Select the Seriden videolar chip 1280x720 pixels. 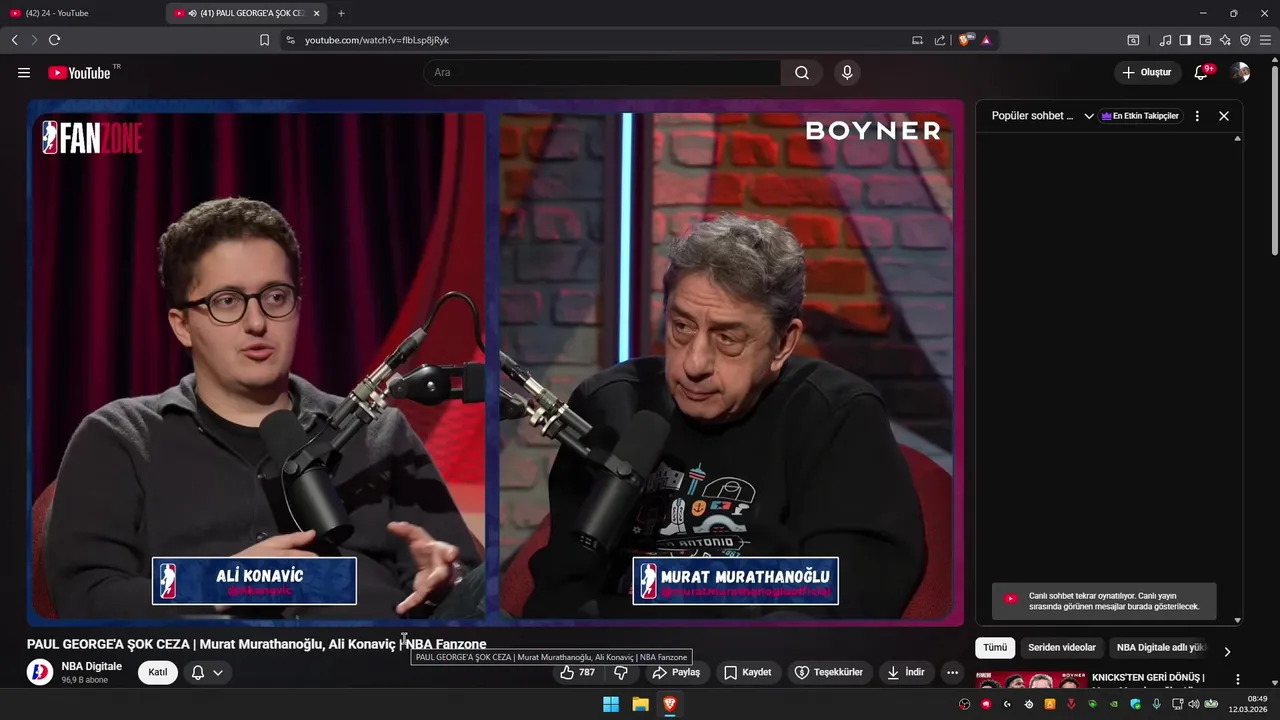pyautogui.click(x=1062, y=648)
